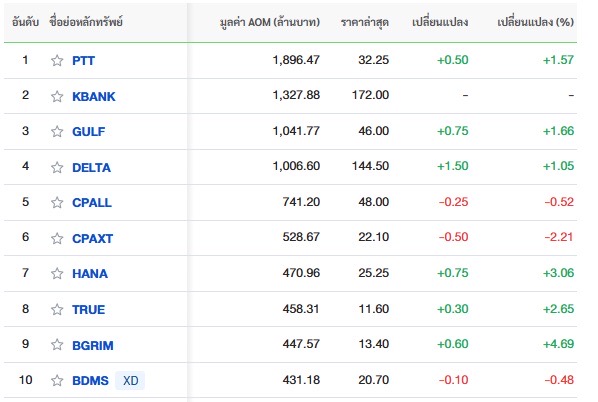Open the DELTA stock page
The height and width of the screenshot is (402, 598).
[x=91, y=167]
